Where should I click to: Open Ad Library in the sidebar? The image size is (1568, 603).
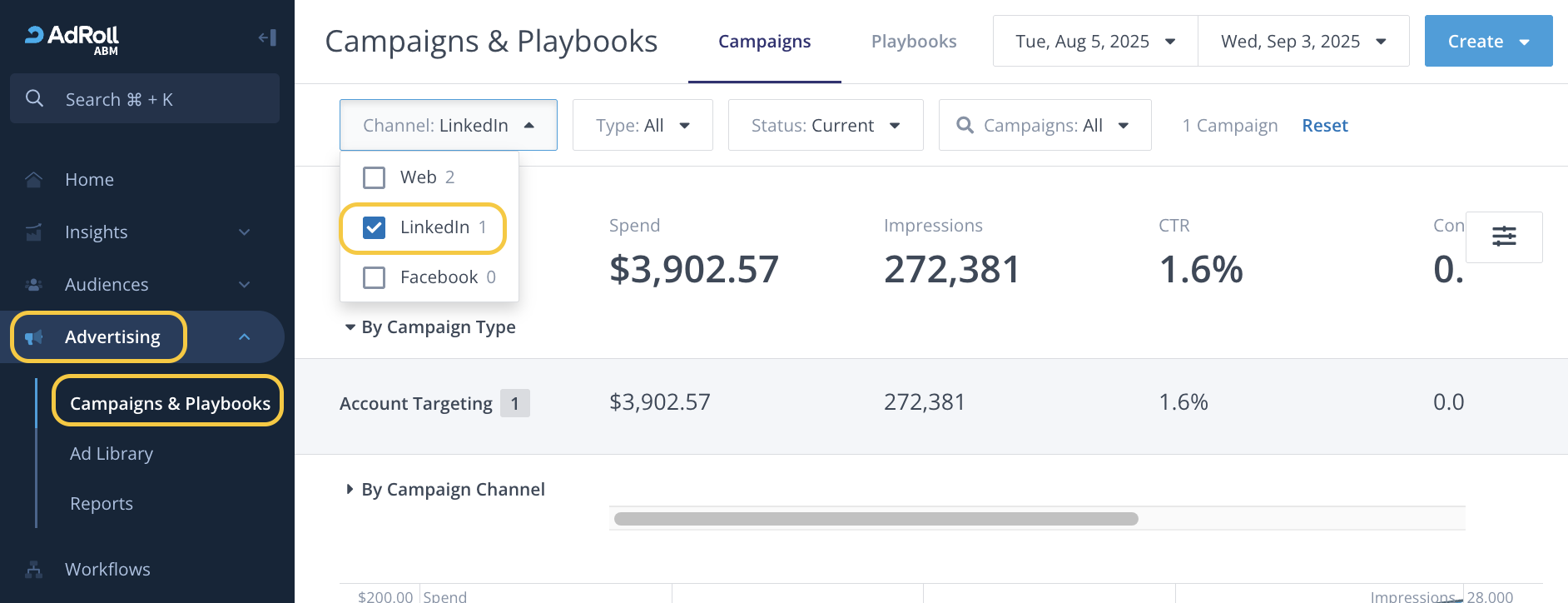tap(112, 453)
